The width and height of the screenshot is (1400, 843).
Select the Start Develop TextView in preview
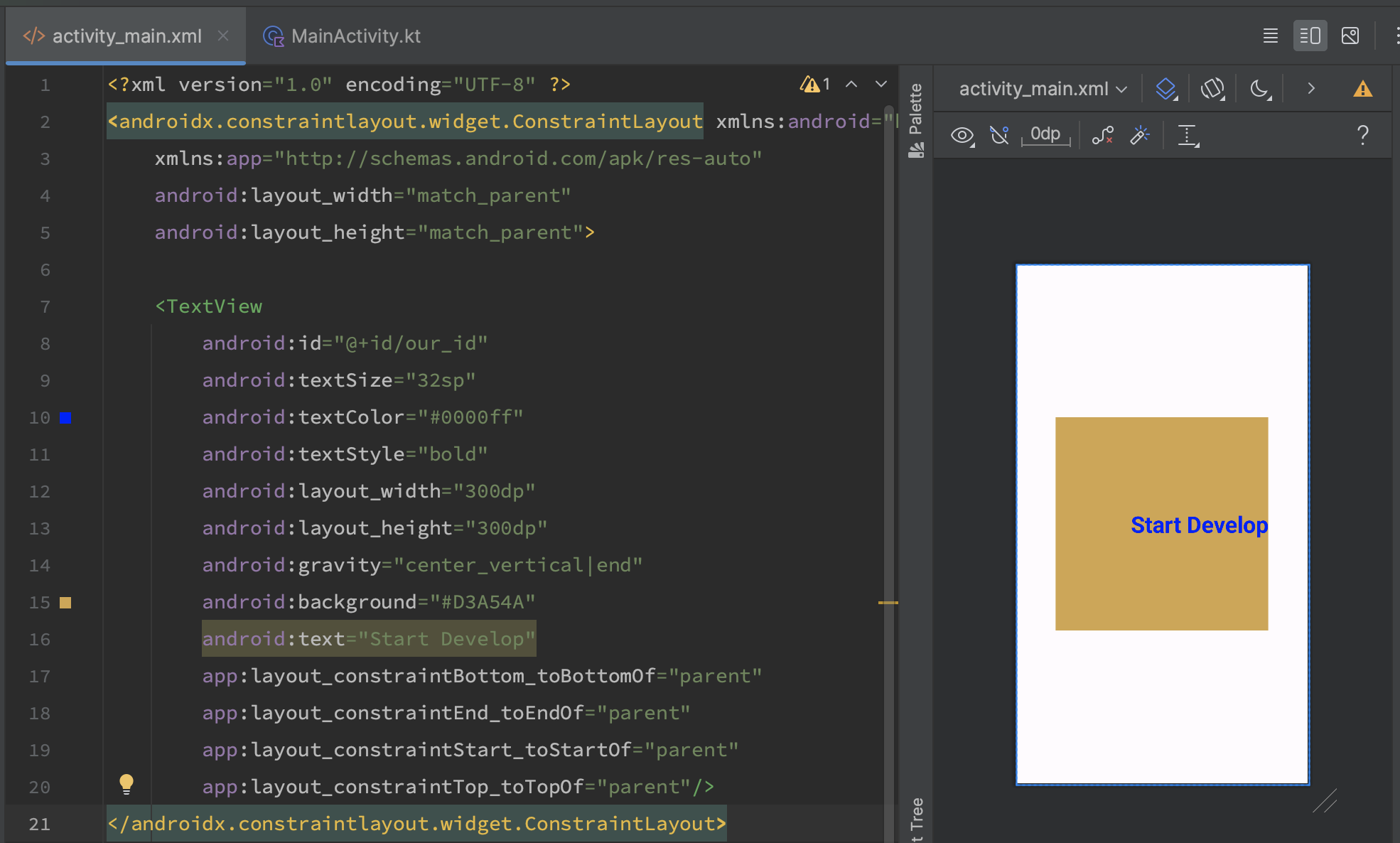point(1162,524)
